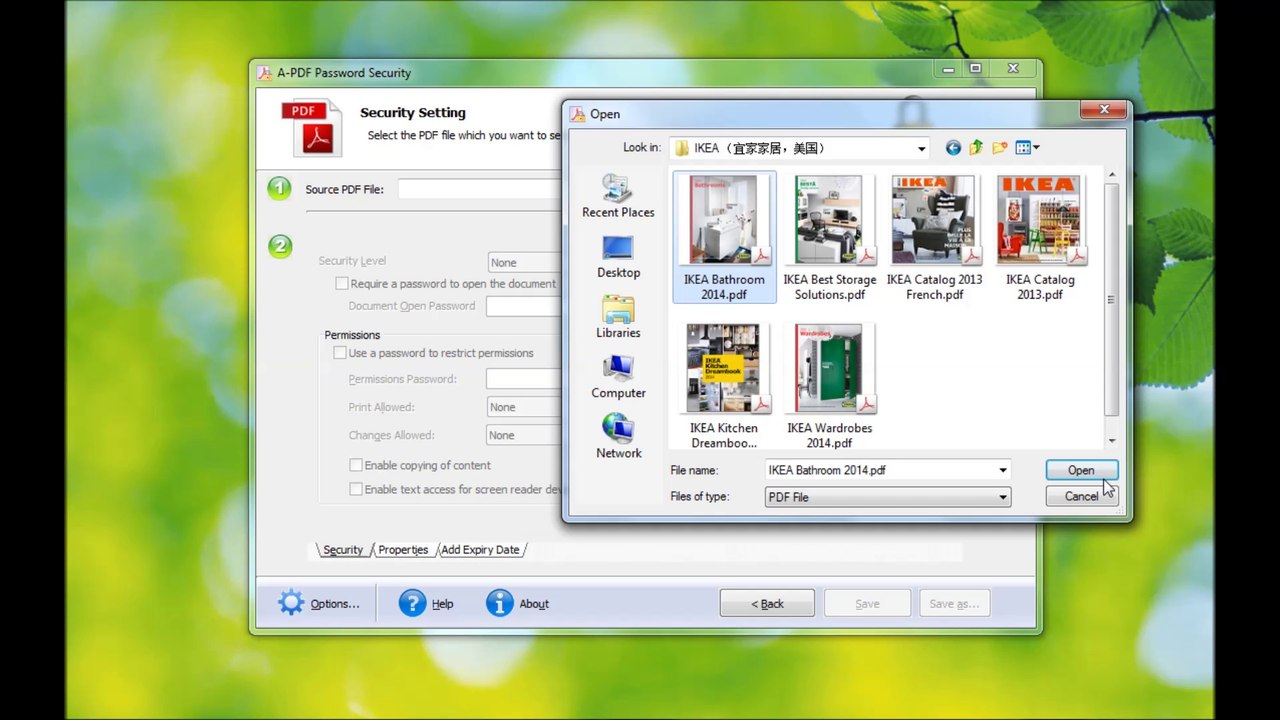The height and width of the screenshot is (720, 1280).
Task: Click the About info icon
Action: (500, 603)
